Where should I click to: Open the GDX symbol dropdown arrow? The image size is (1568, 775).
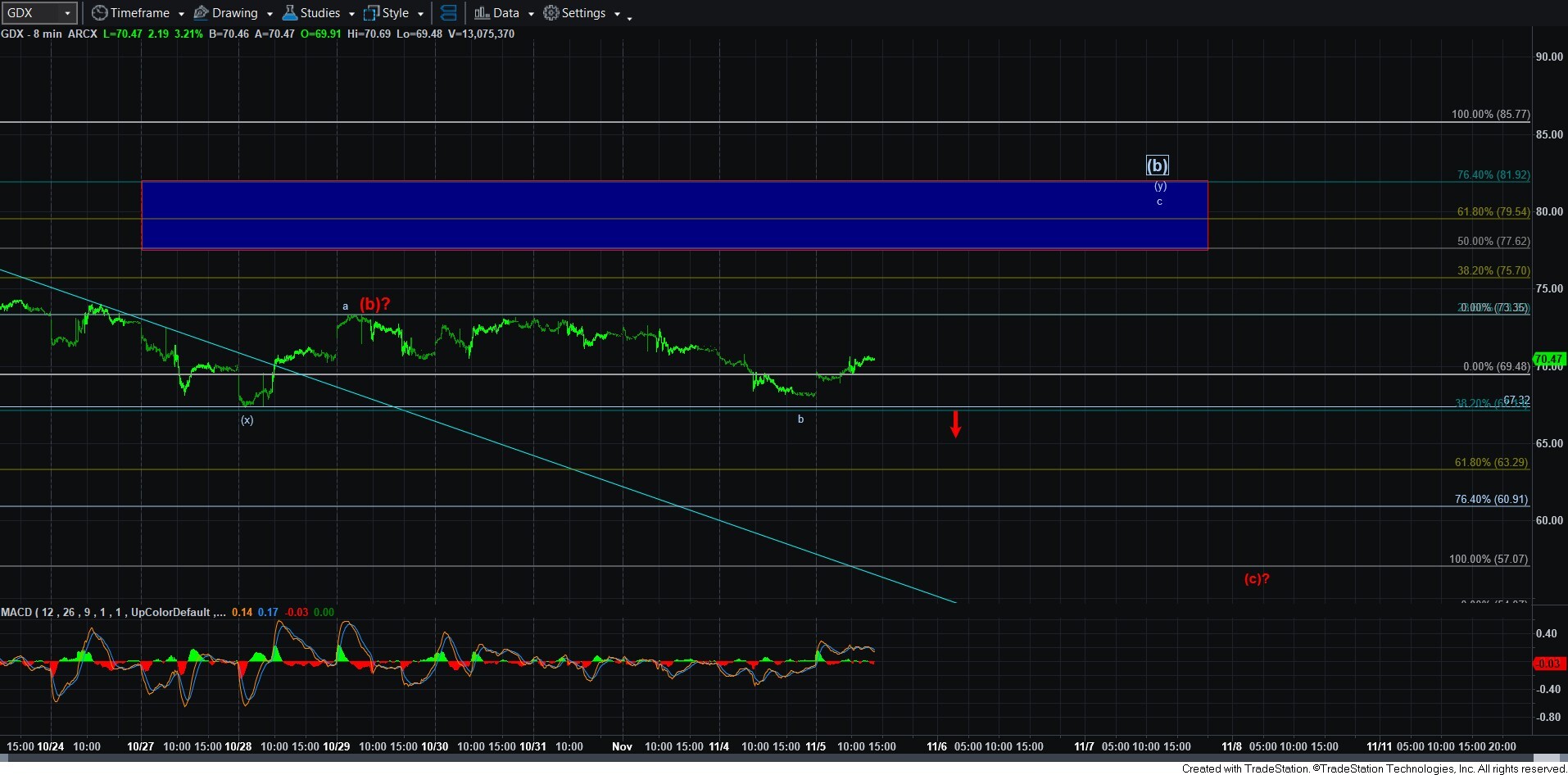(x=67, y=13)
